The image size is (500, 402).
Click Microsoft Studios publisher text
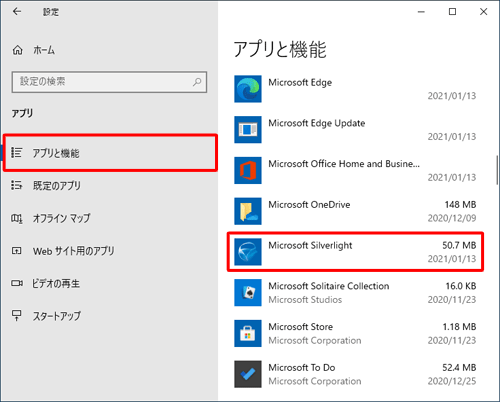coord(305,300)
